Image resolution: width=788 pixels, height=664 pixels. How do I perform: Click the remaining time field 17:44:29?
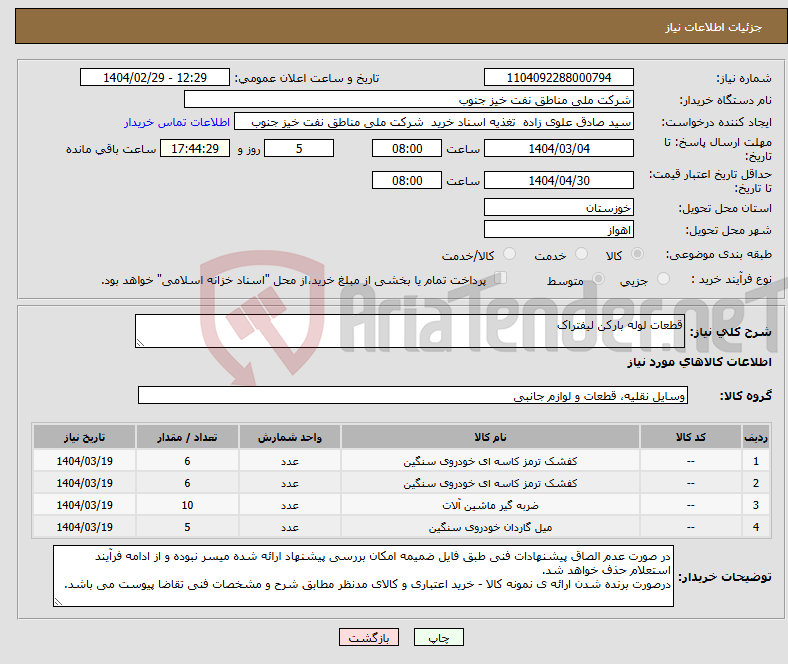pos(195,148)
